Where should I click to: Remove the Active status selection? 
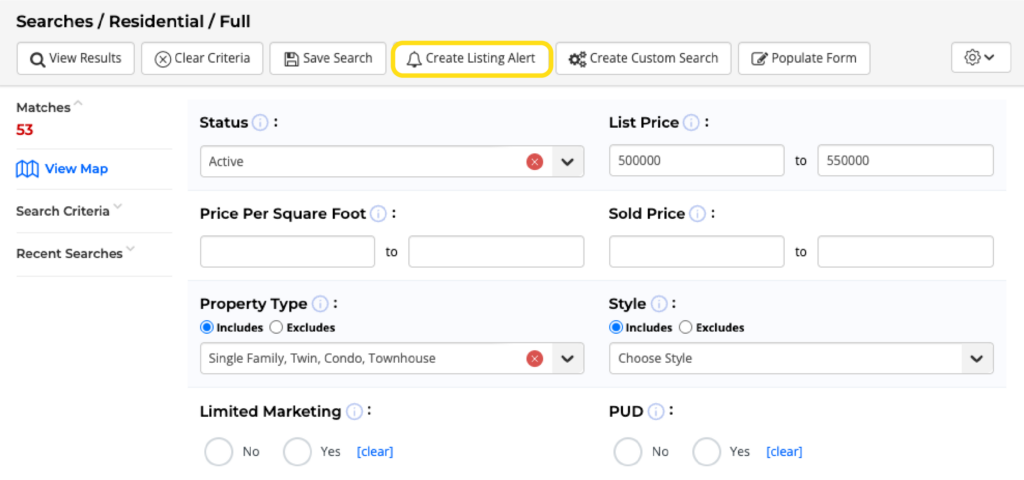point(535,161)
